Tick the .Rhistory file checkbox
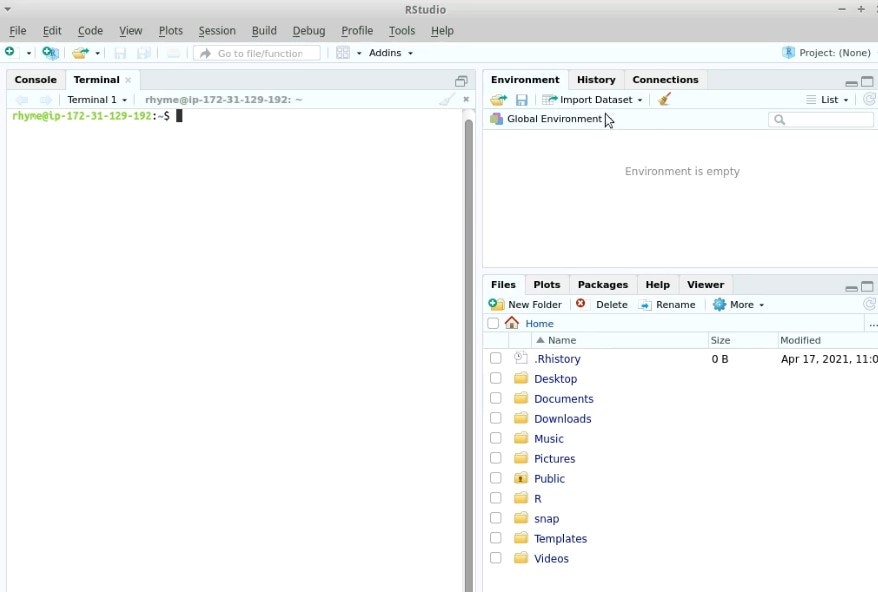 (x=496, y=358)
